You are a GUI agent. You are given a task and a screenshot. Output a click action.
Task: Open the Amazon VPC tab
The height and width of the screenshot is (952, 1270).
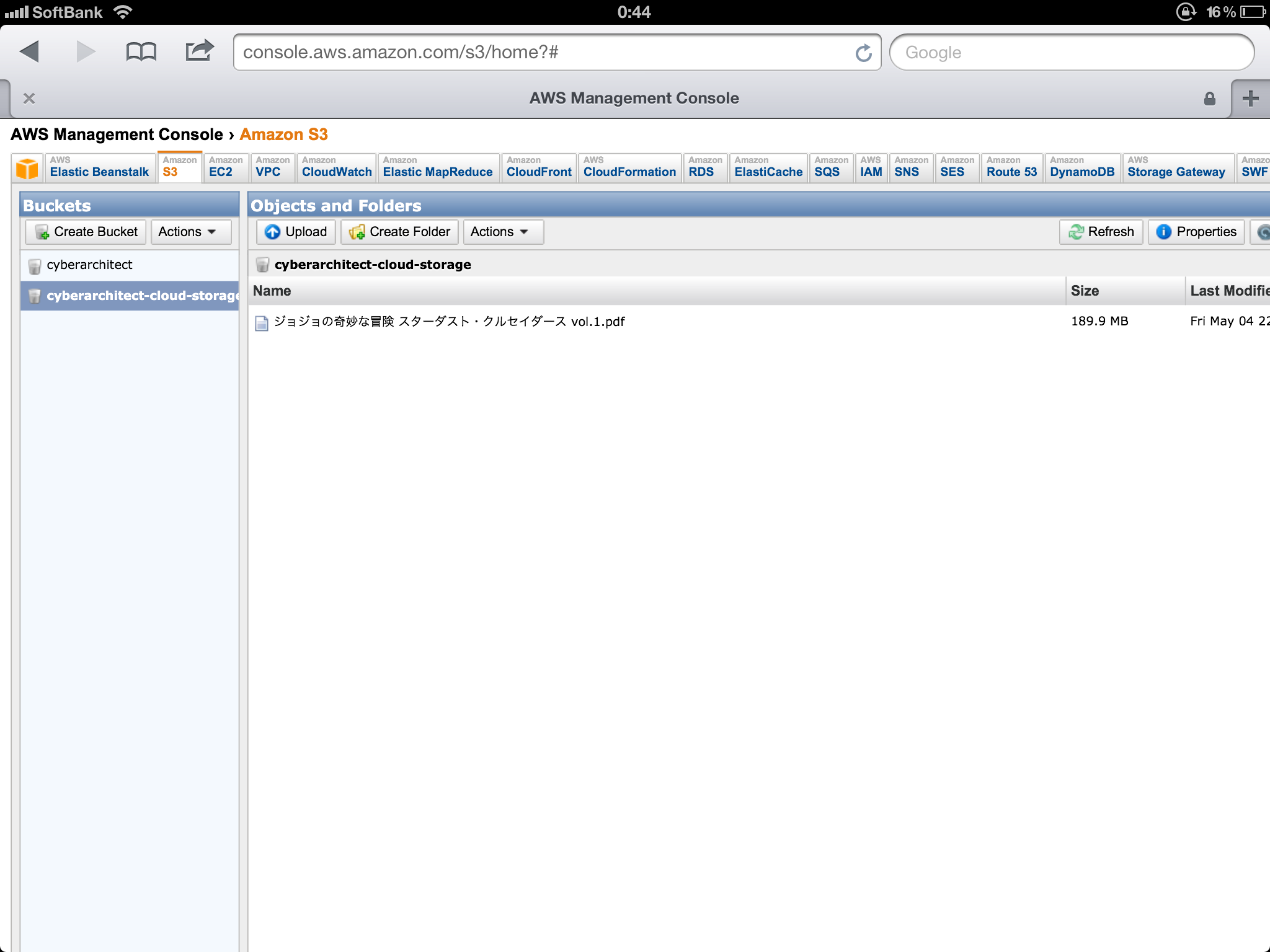pyautogui.click(x=272, y=167)
